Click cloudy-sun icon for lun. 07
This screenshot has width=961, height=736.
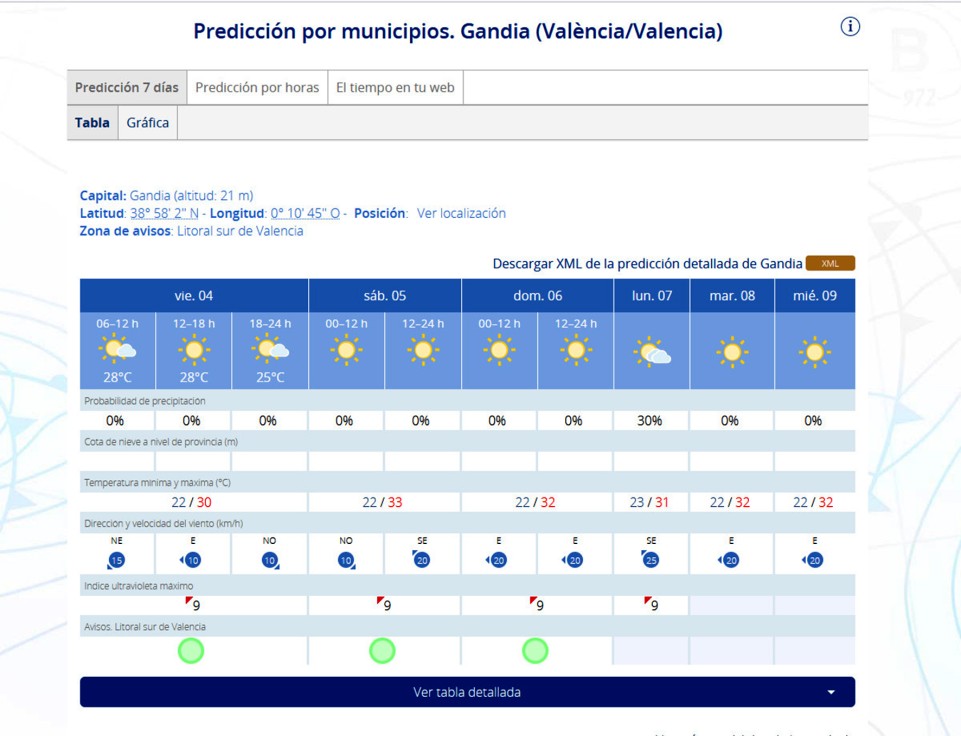point(651,352)
